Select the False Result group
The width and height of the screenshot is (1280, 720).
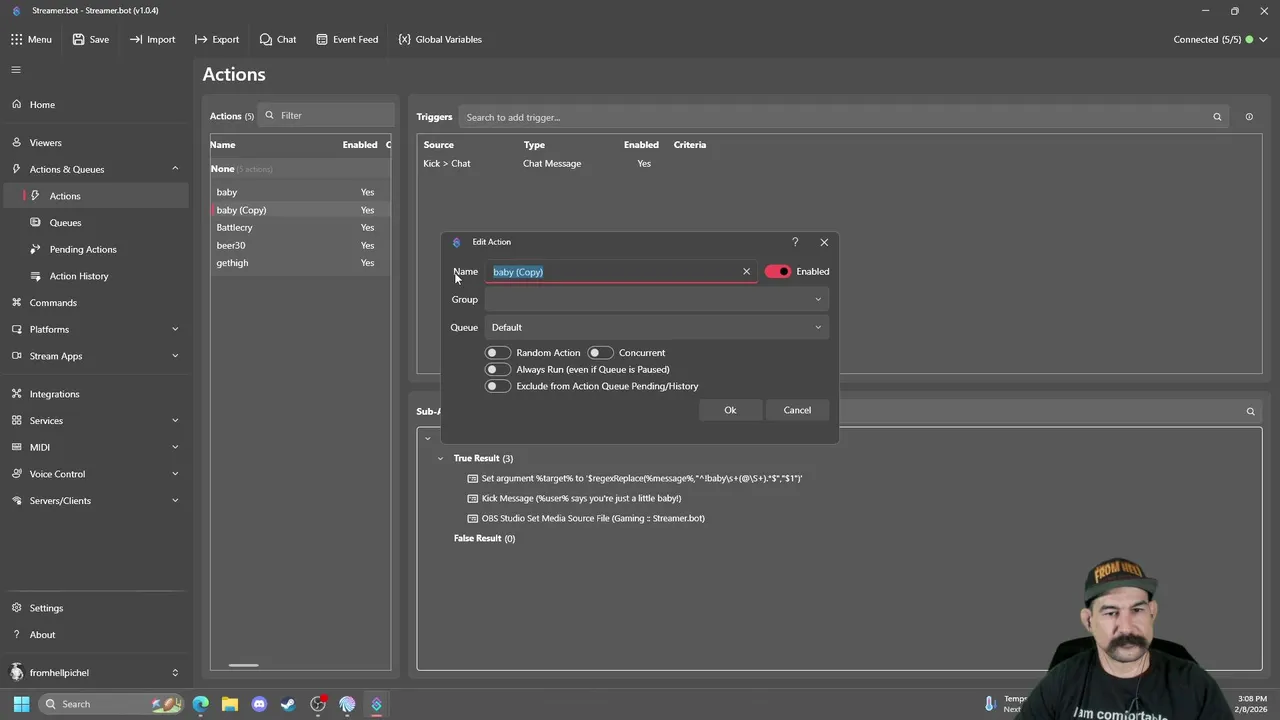coord(484,538)
